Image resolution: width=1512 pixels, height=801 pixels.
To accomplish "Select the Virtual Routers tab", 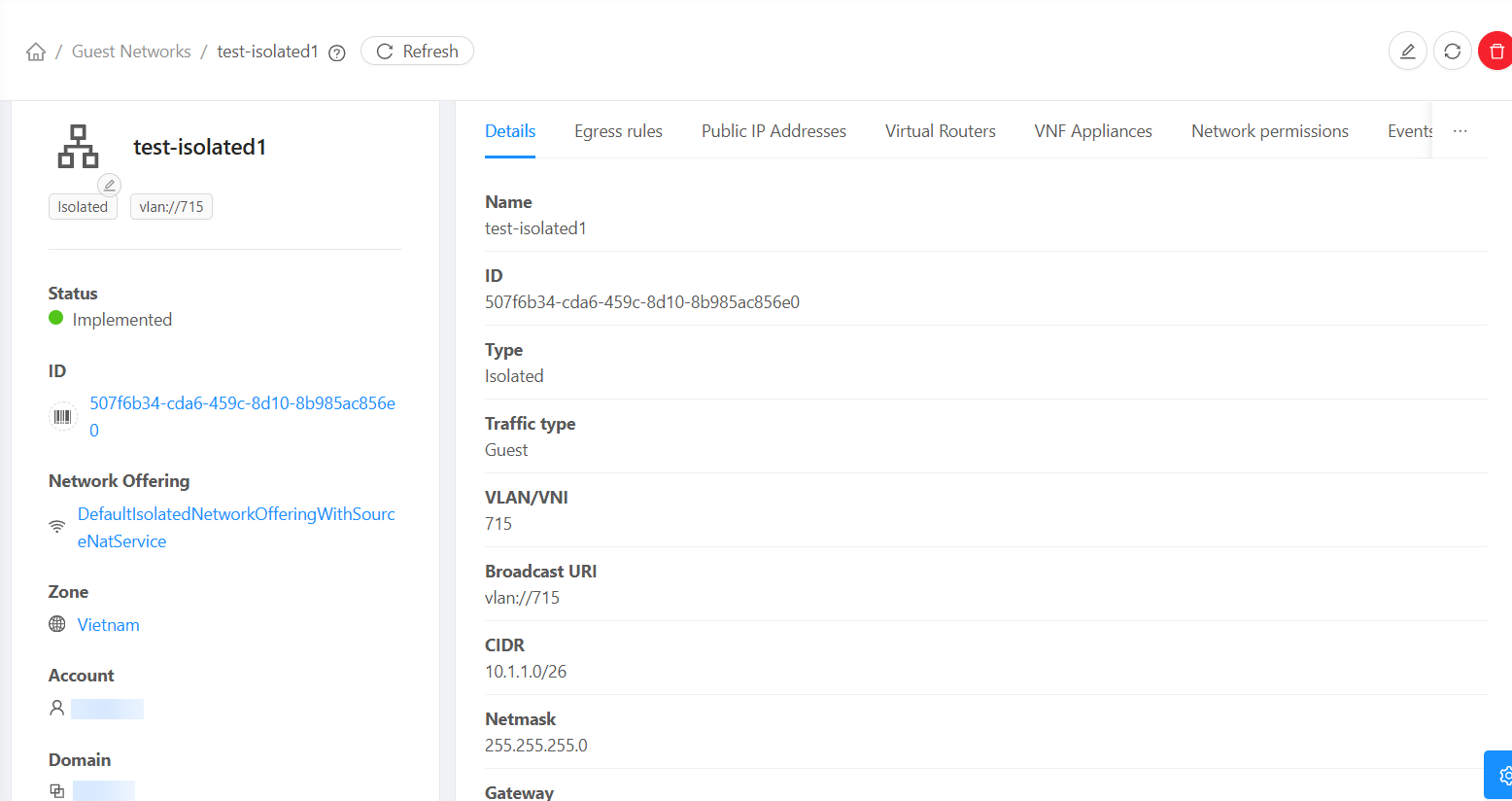I will click(x=940, y=131).
